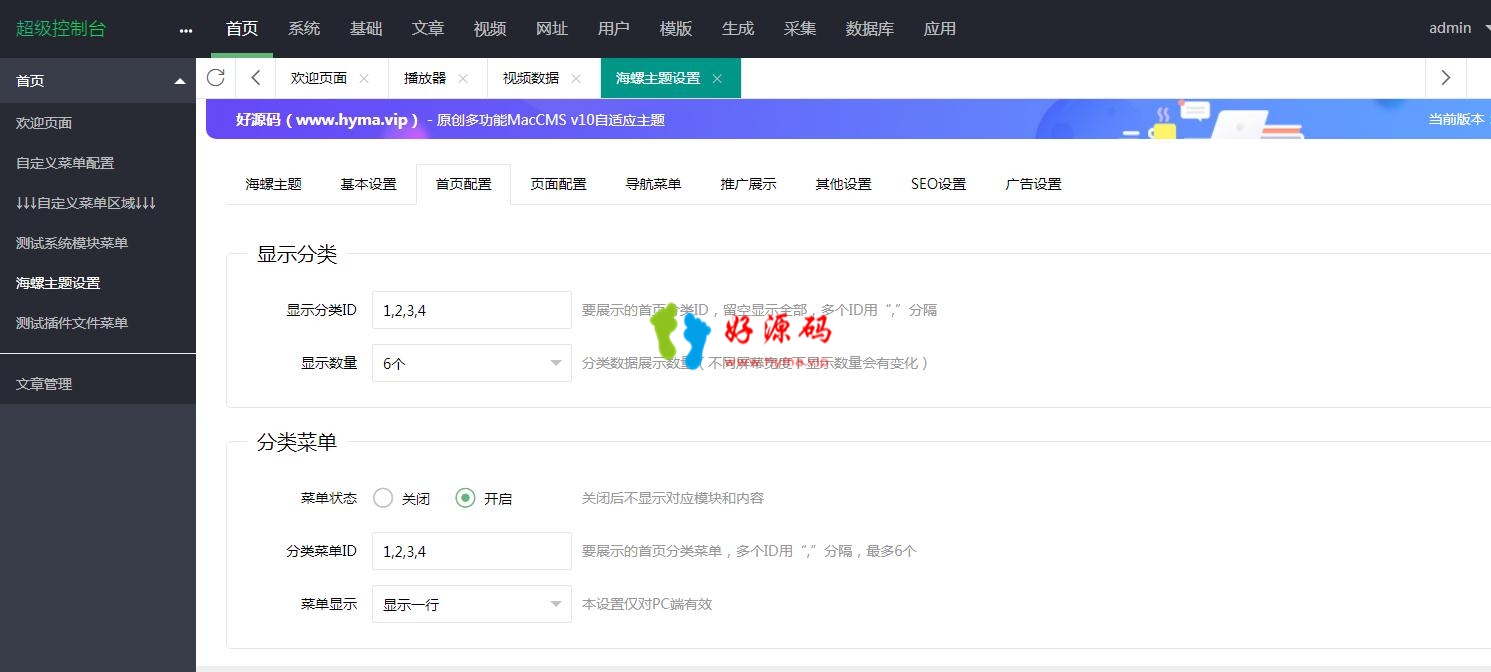The width and height of the screenshot is (1491, 672).
Task: Open the 视频 top menu
Action: pos(490,29)
